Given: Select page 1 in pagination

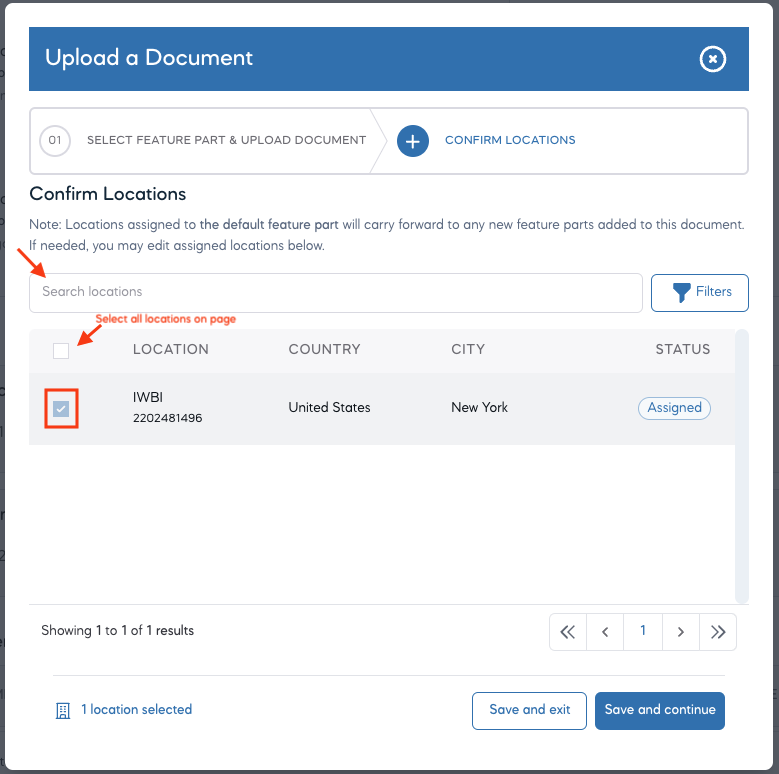Looking at the screenshot, I should (643, 632).
